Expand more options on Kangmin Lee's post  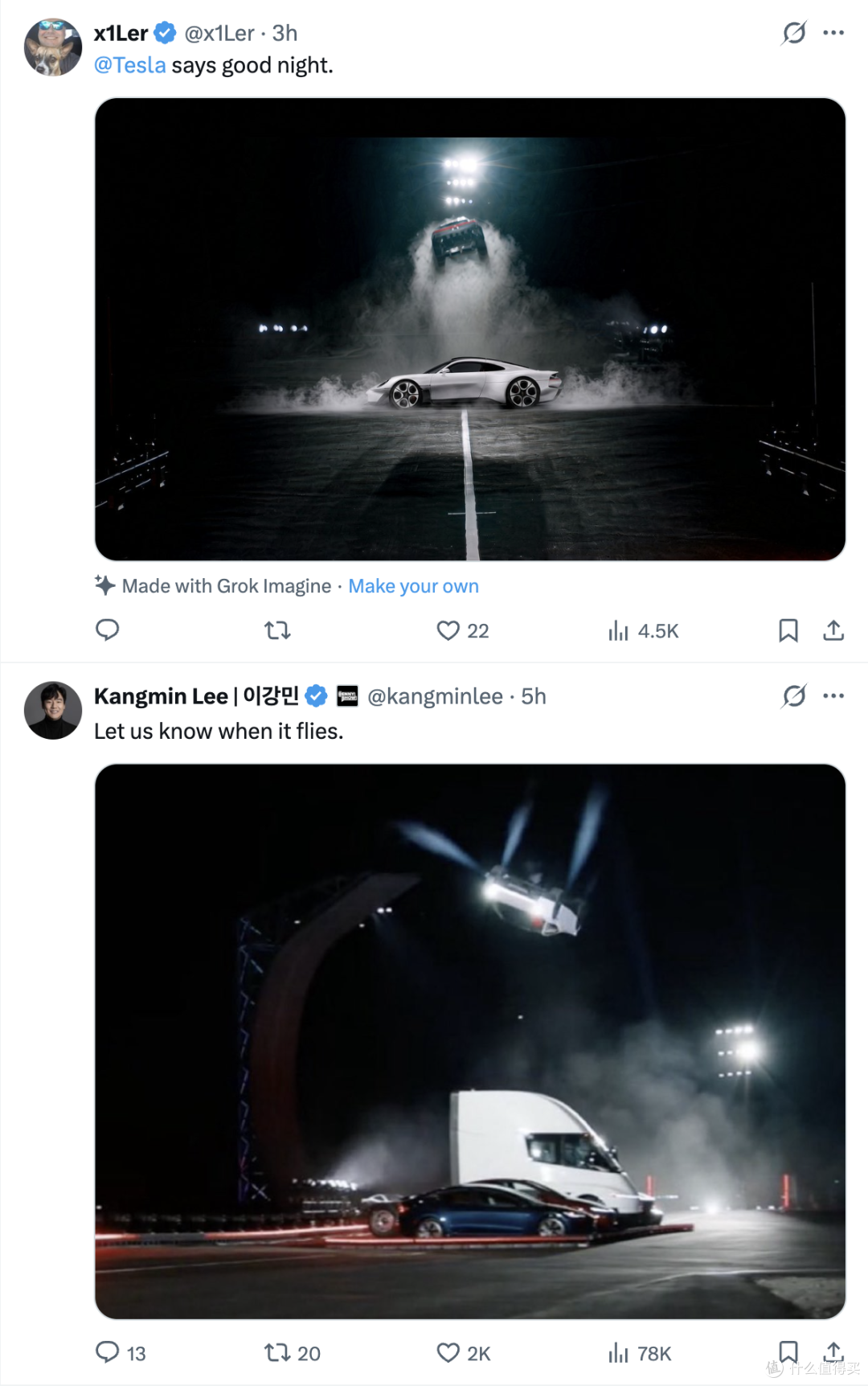click(x=833, y=696)
